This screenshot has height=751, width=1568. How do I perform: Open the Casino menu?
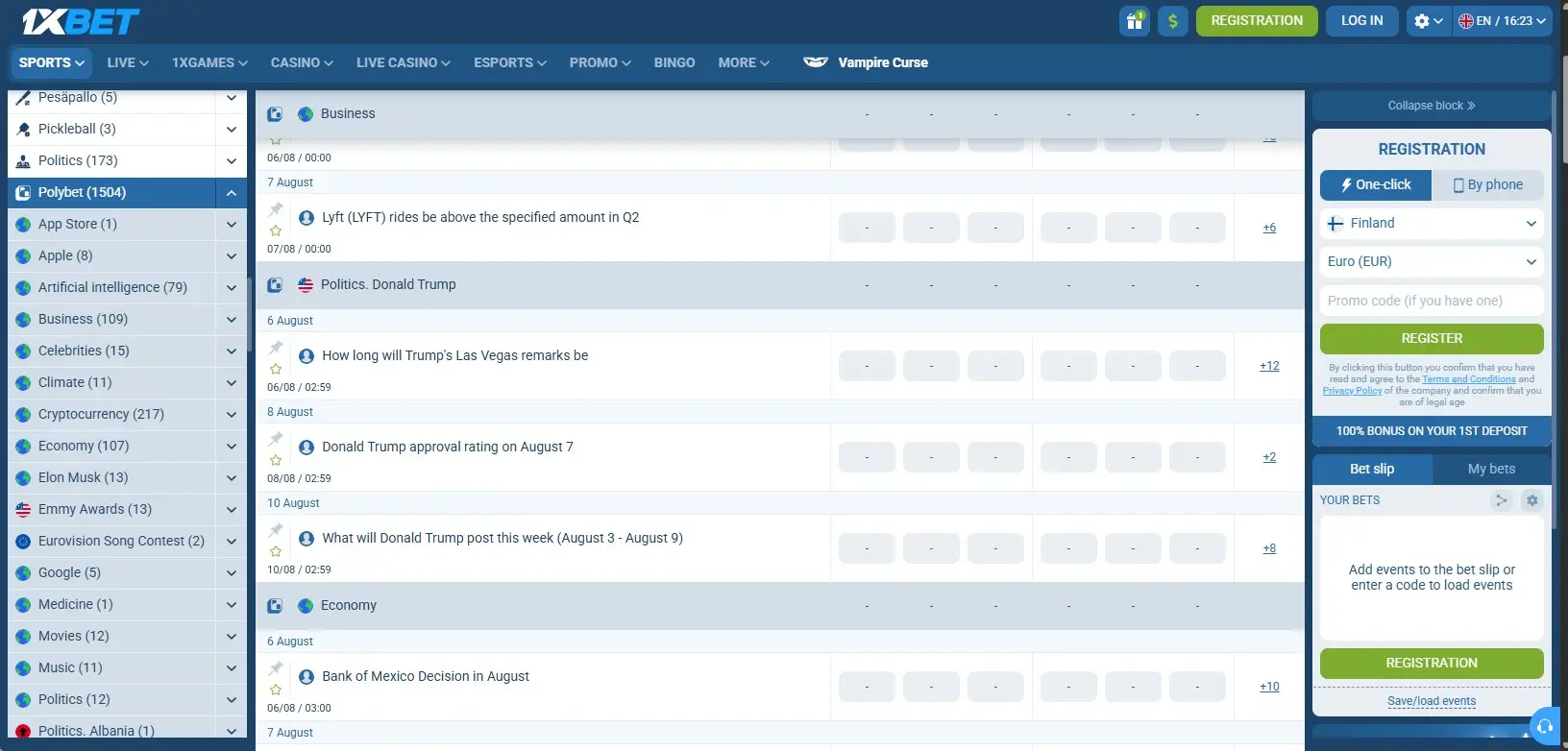click(x=302, y=62)
